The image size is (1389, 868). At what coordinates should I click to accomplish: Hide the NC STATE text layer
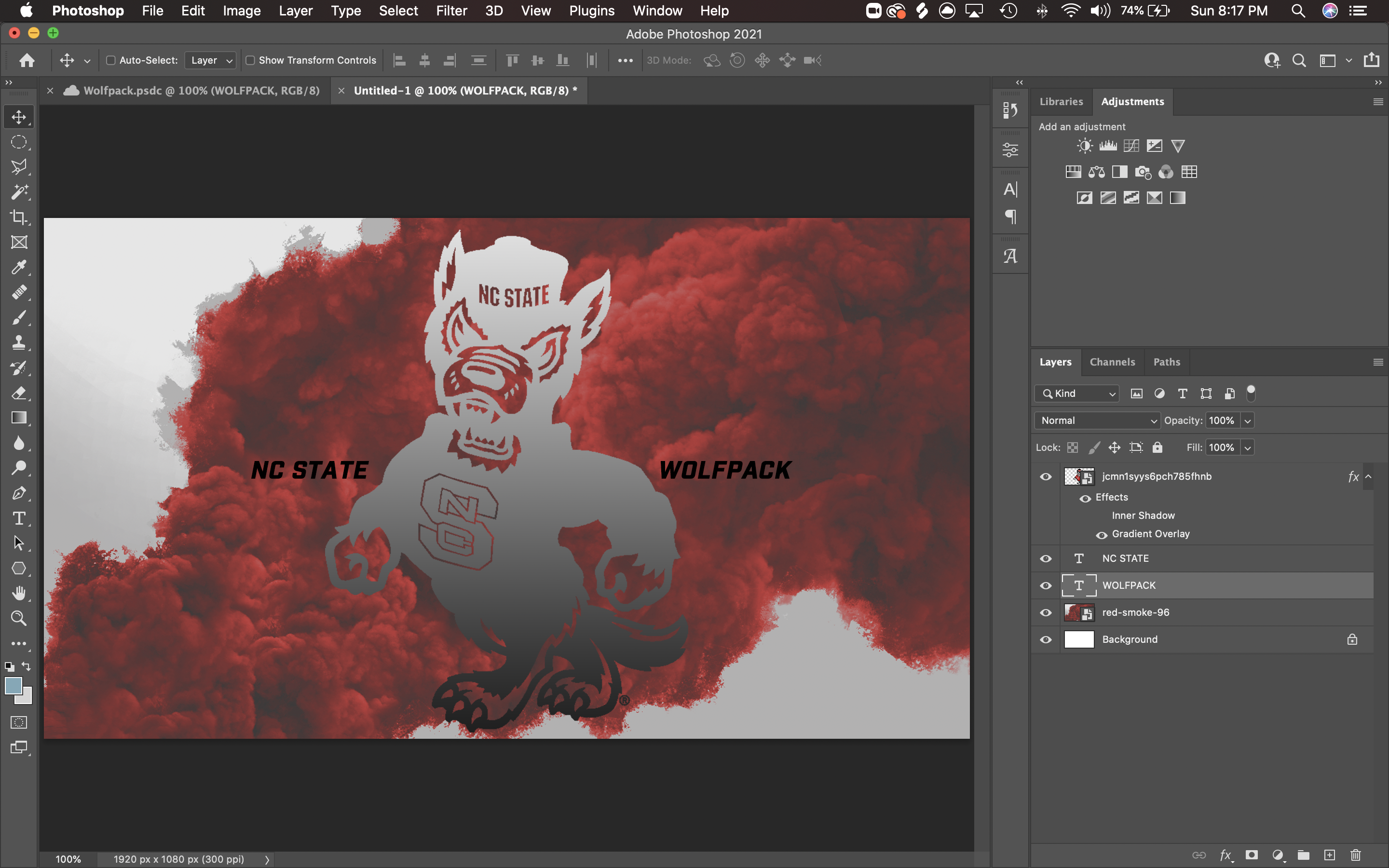(x=1046, y=558)
